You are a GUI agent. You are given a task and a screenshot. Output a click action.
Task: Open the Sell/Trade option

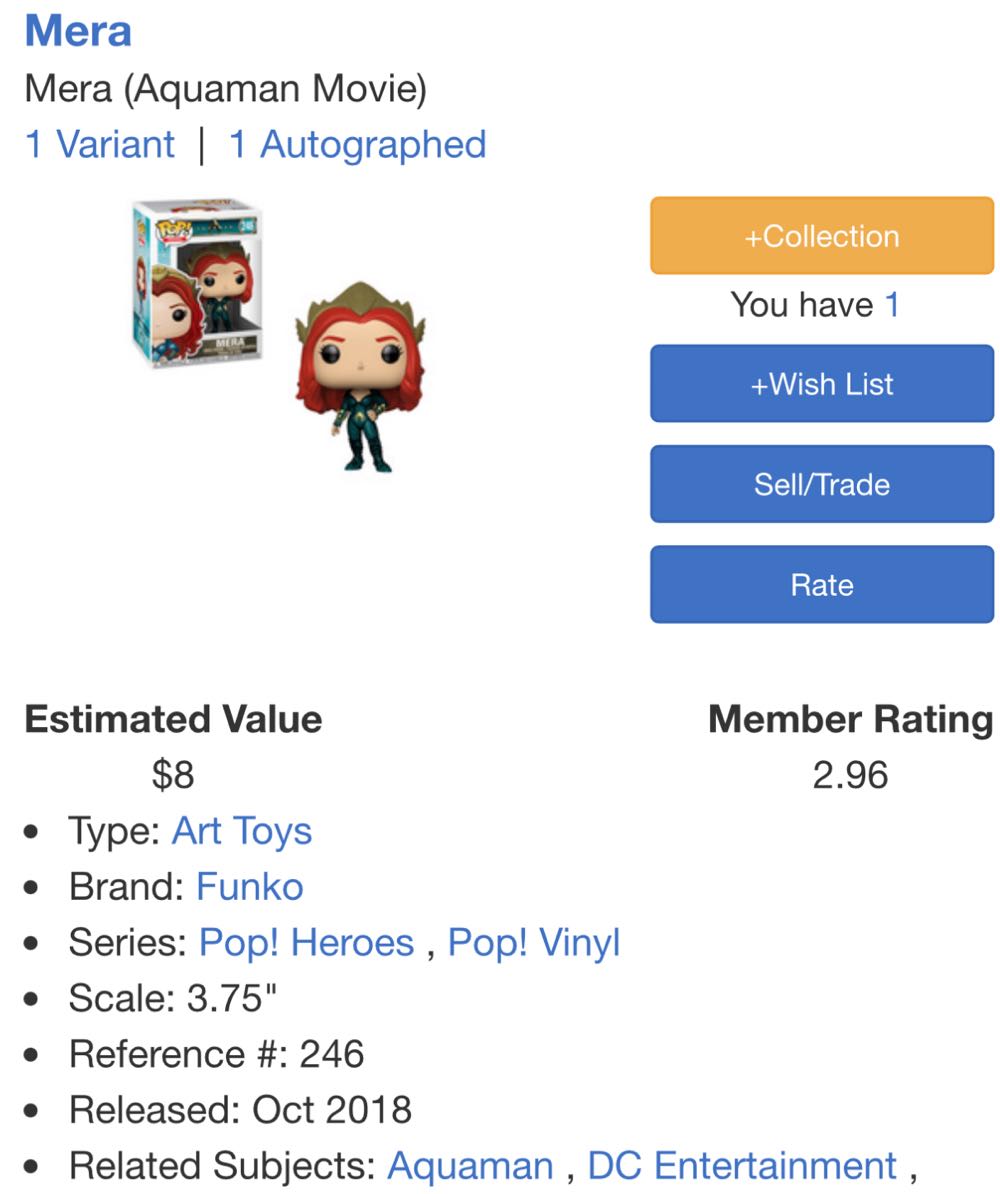coord(820,483)
